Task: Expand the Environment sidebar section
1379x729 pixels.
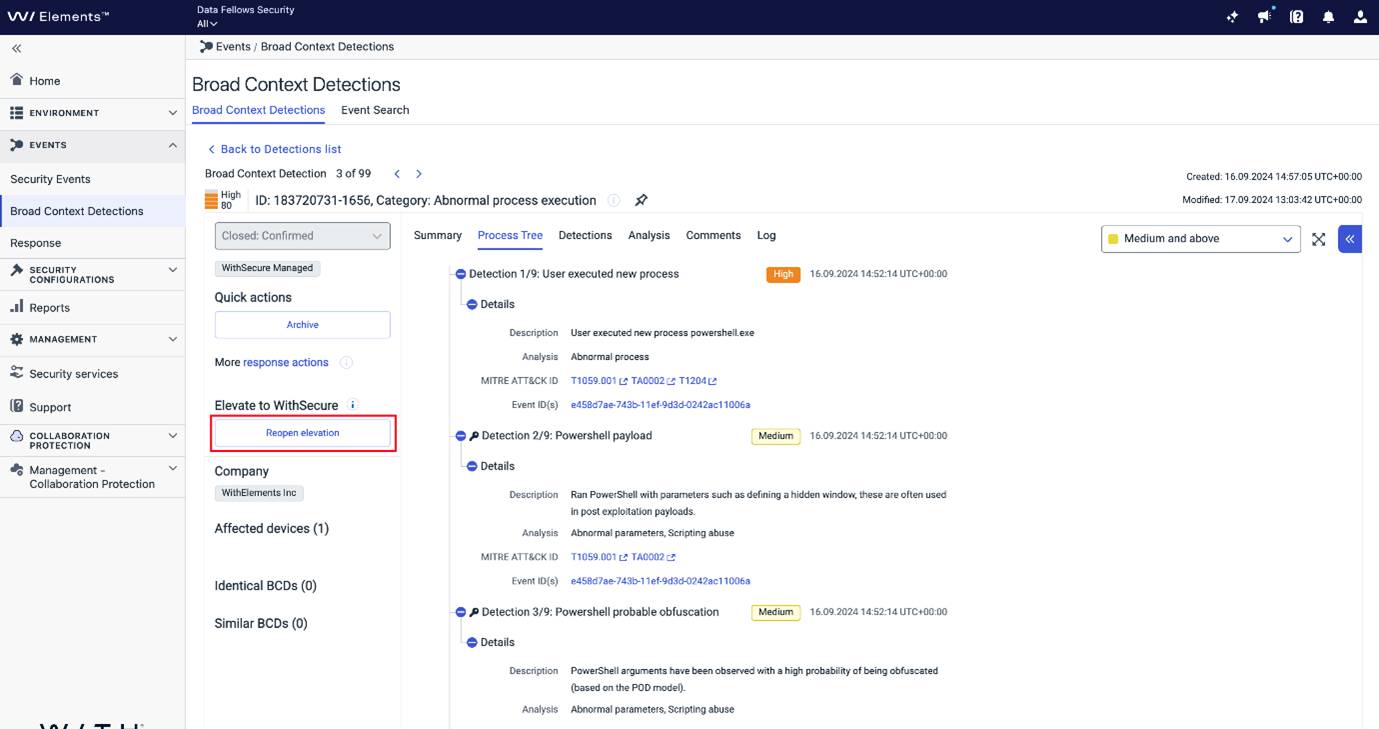Action: [92, 113]
